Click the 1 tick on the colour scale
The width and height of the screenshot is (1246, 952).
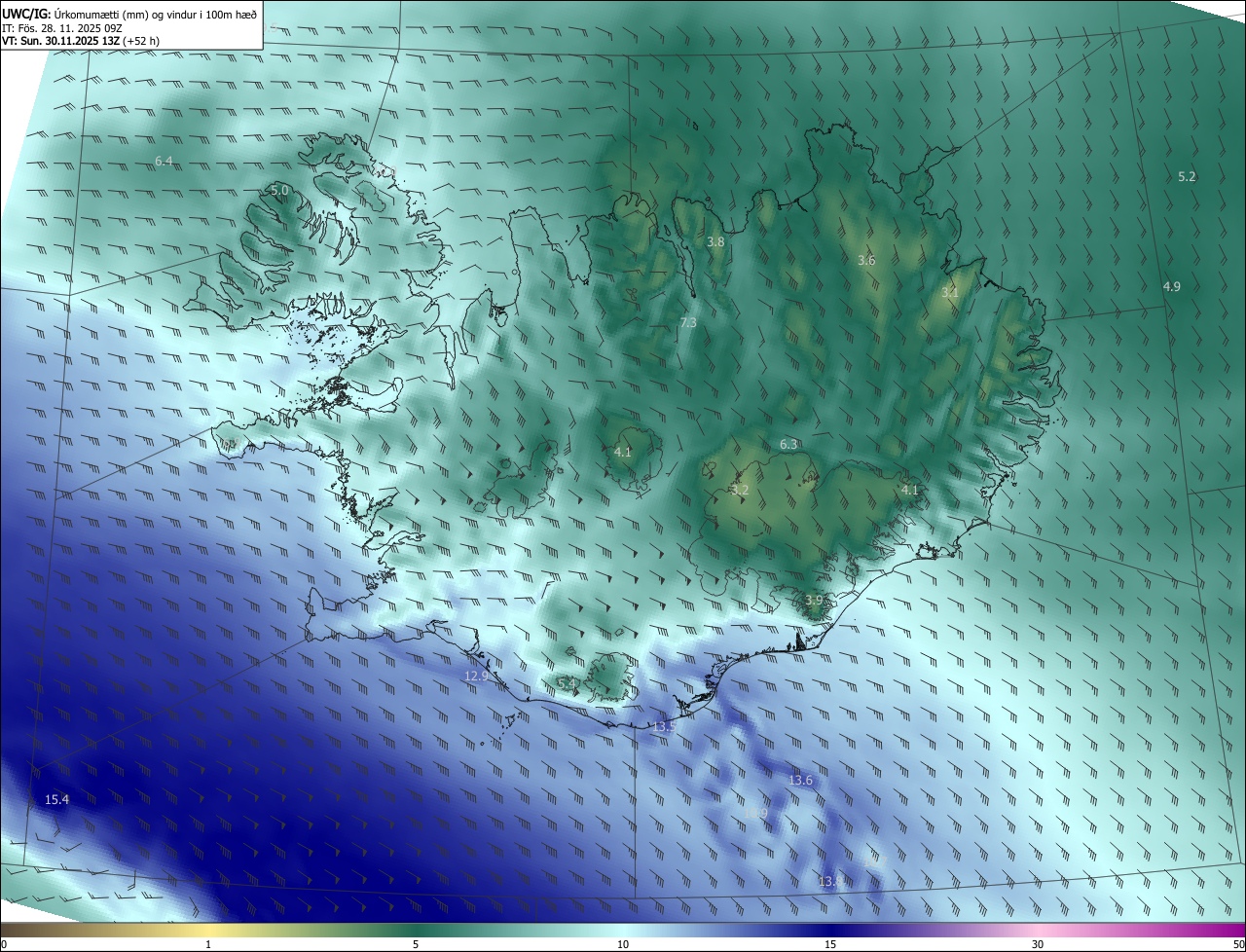pos(208,944)
